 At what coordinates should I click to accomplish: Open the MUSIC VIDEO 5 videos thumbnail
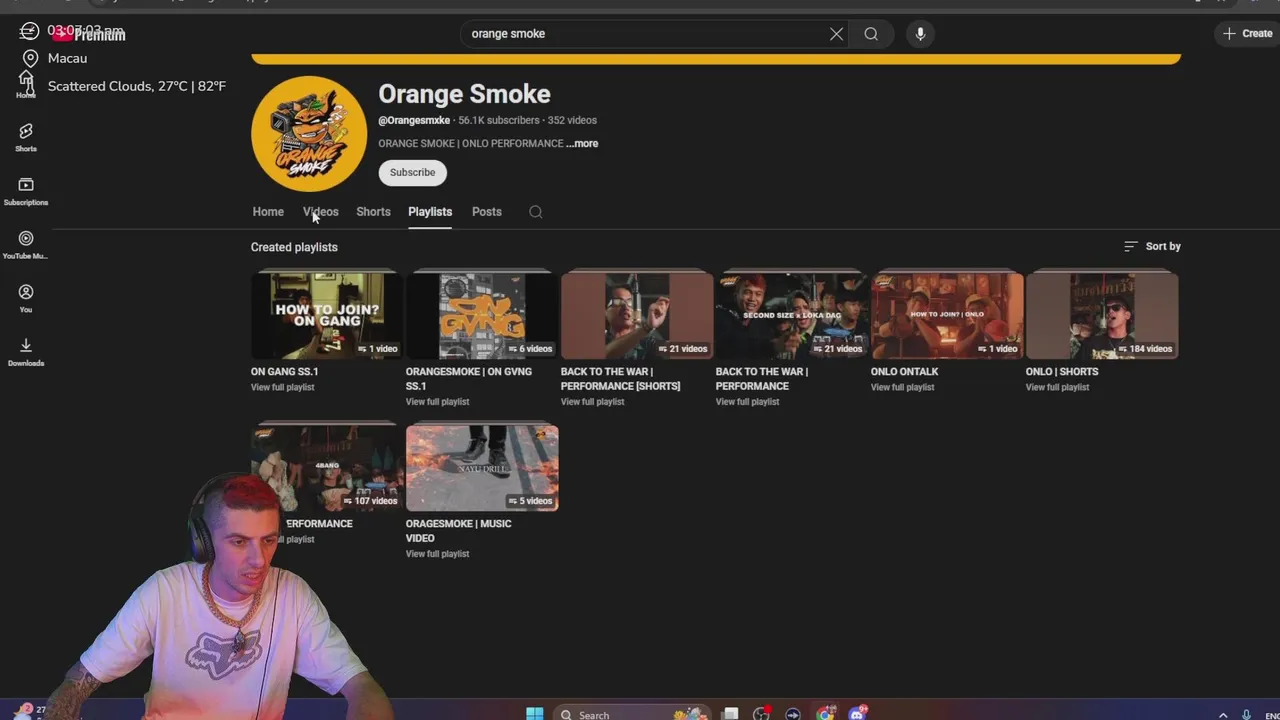pos(482,467)
